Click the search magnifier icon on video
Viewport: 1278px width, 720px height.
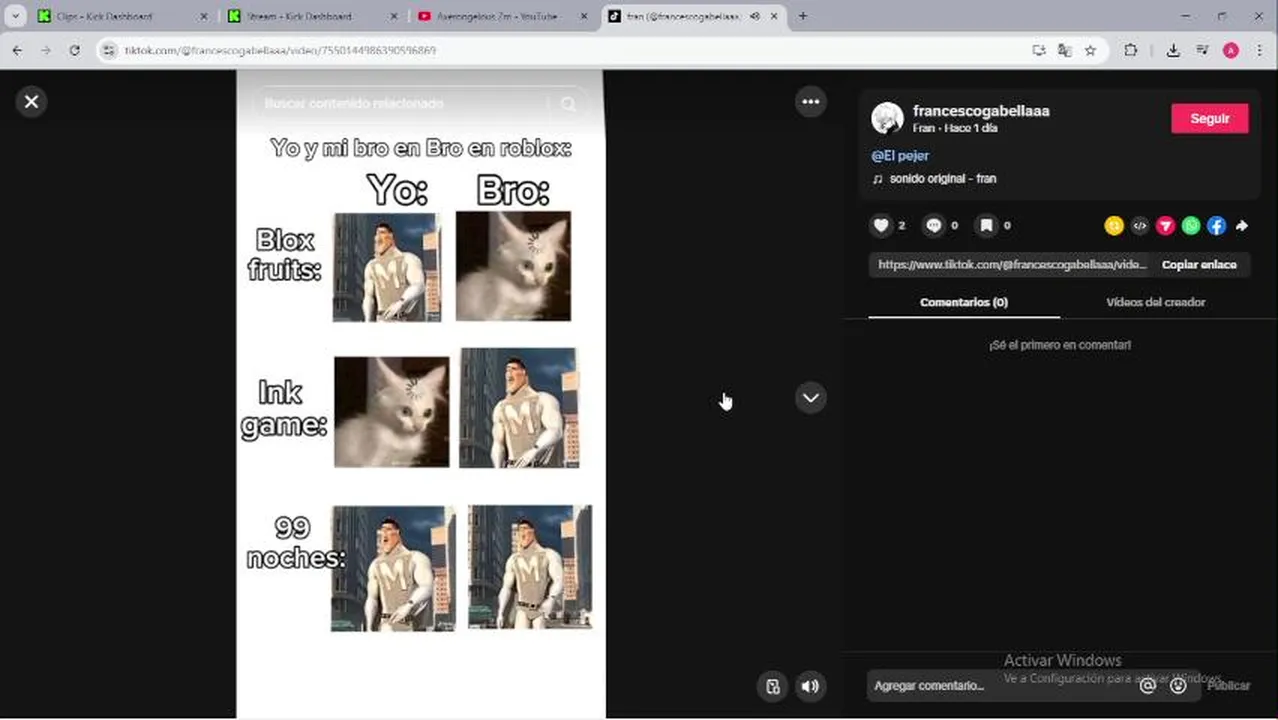568,104
